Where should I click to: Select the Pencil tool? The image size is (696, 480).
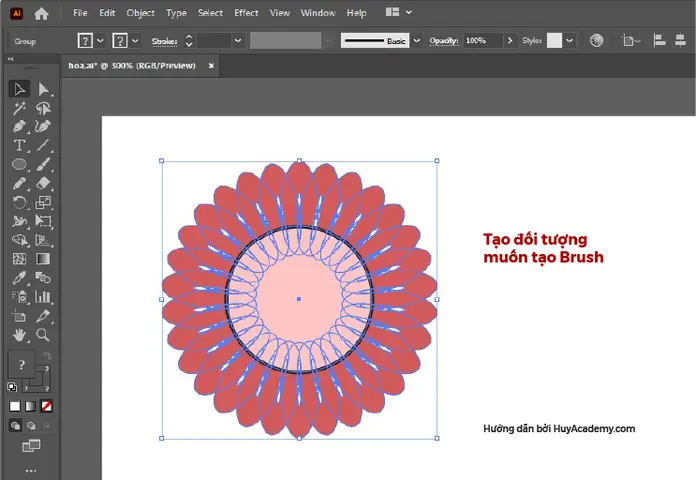tap(20, 183)
